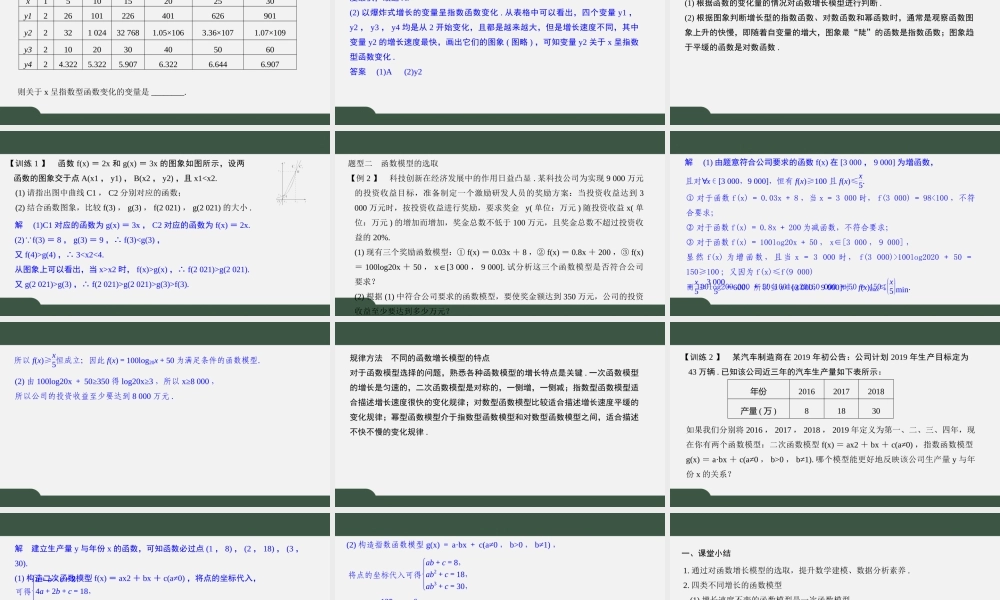This screenshot has width=1000, height=600.
Task: Select the quadratic model slide beginning 解 建立生产量
Action: click(160, 560)
